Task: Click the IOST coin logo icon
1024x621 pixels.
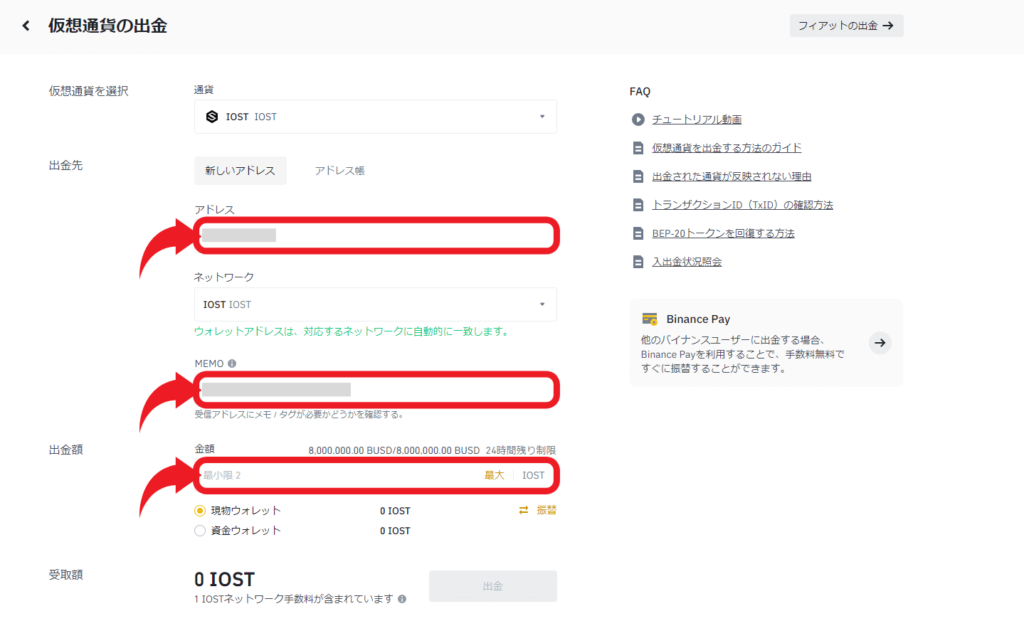Action: [212, 116]
